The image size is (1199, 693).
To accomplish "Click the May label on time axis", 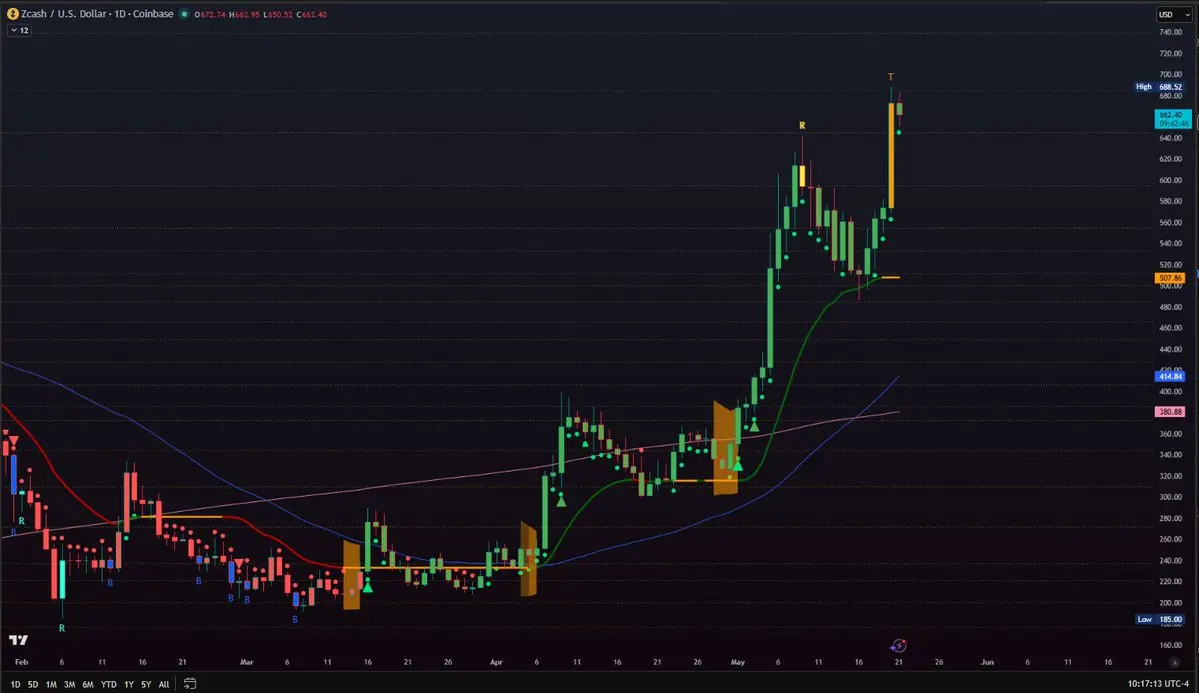I will point(737,662).
